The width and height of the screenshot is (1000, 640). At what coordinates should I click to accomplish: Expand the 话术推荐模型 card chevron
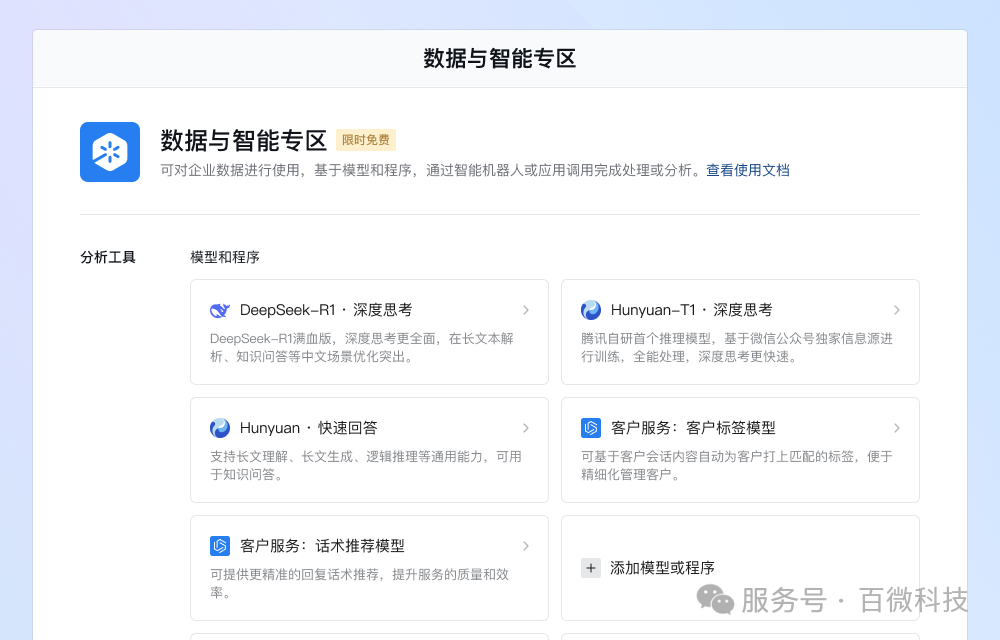pos(525,546)
